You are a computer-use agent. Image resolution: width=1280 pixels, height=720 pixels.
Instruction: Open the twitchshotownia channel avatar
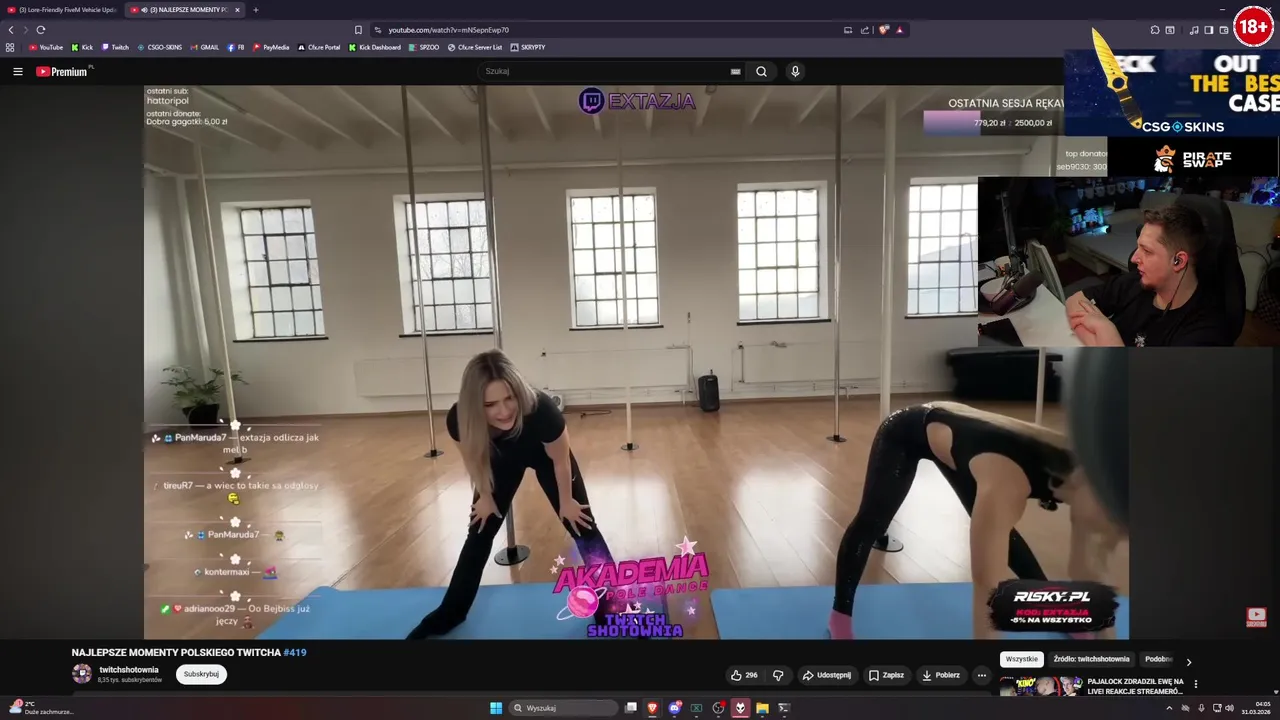82,674
